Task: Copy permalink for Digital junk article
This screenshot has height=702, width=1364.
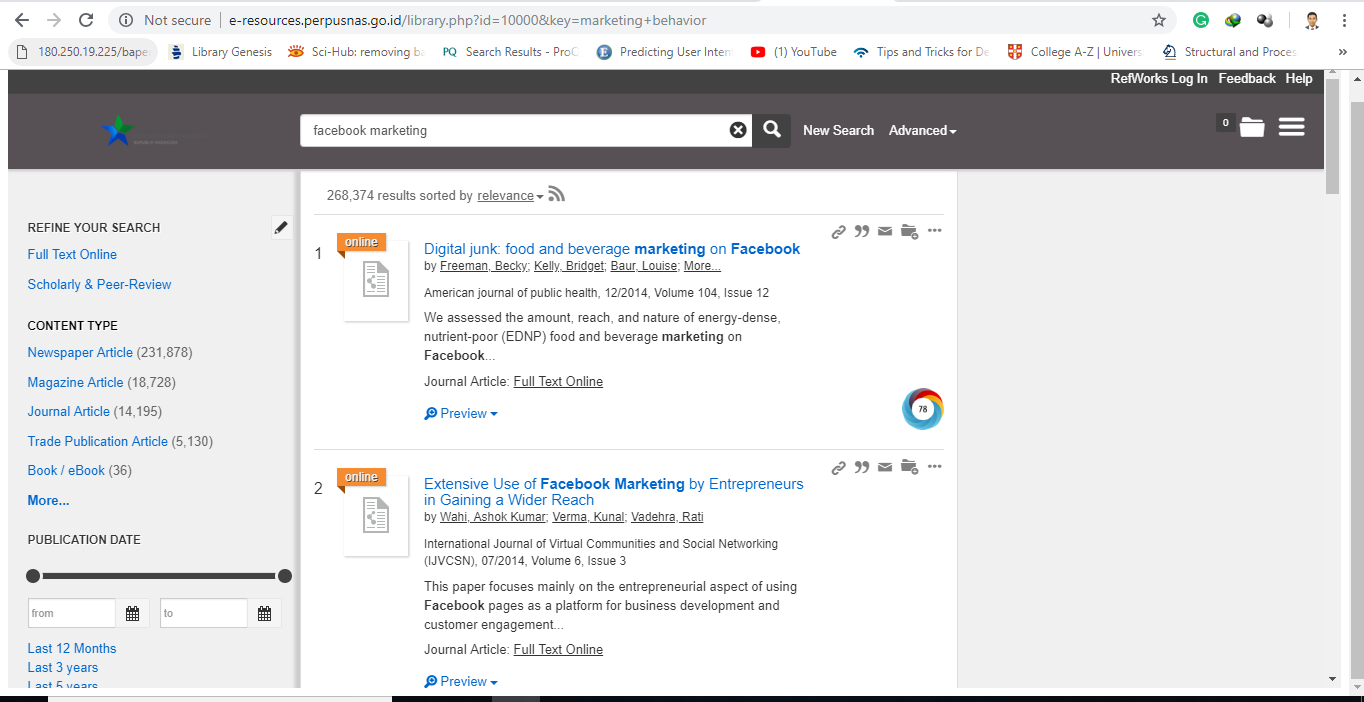Action: (x=839, y=232)
